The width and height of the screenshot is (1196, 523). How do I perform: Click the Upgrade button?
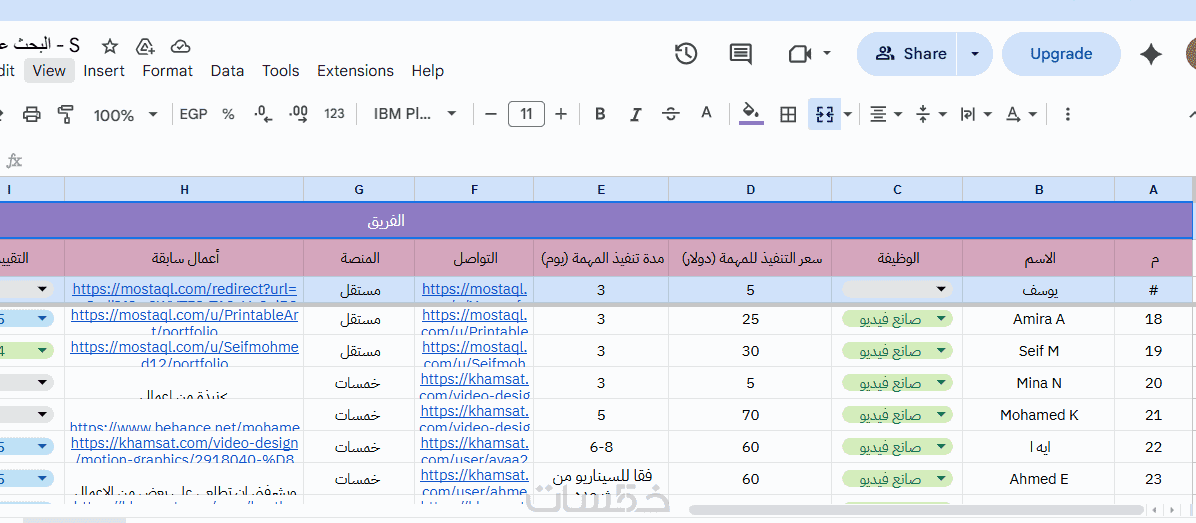(1061, 54)
